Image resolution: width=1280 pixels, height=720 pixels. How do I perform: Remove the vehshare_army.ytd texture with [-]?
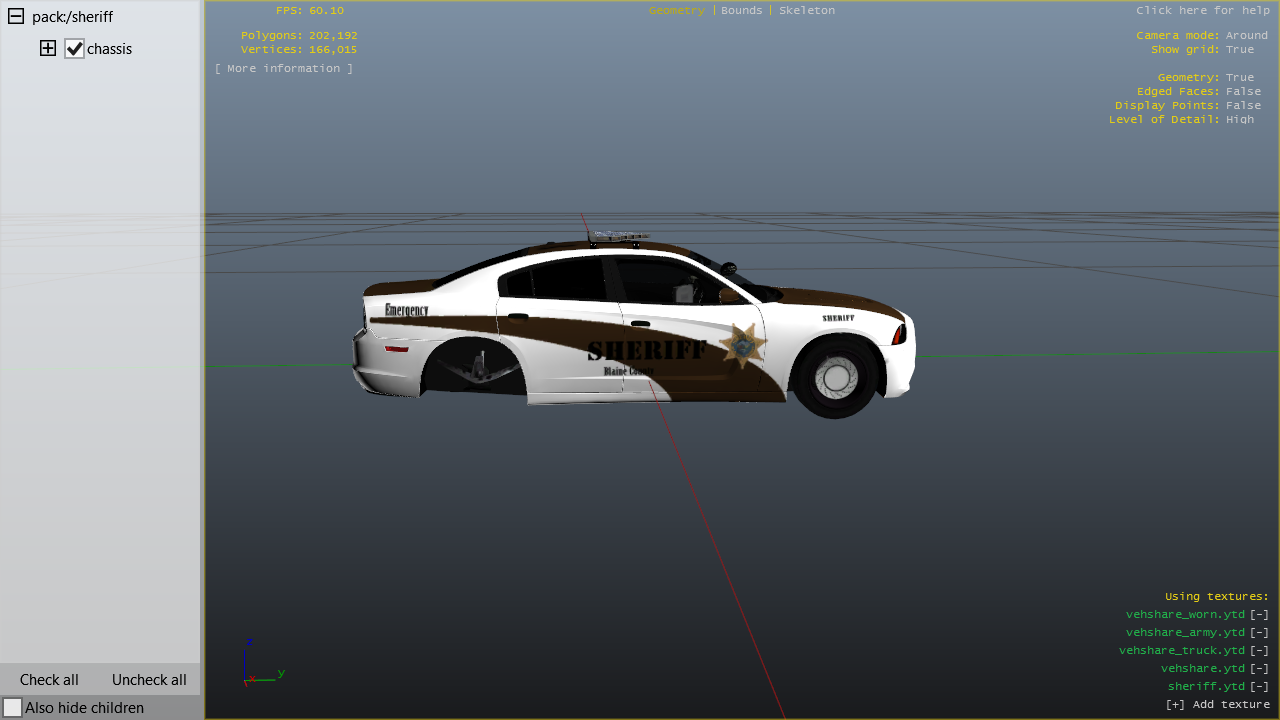point(1259,632)
